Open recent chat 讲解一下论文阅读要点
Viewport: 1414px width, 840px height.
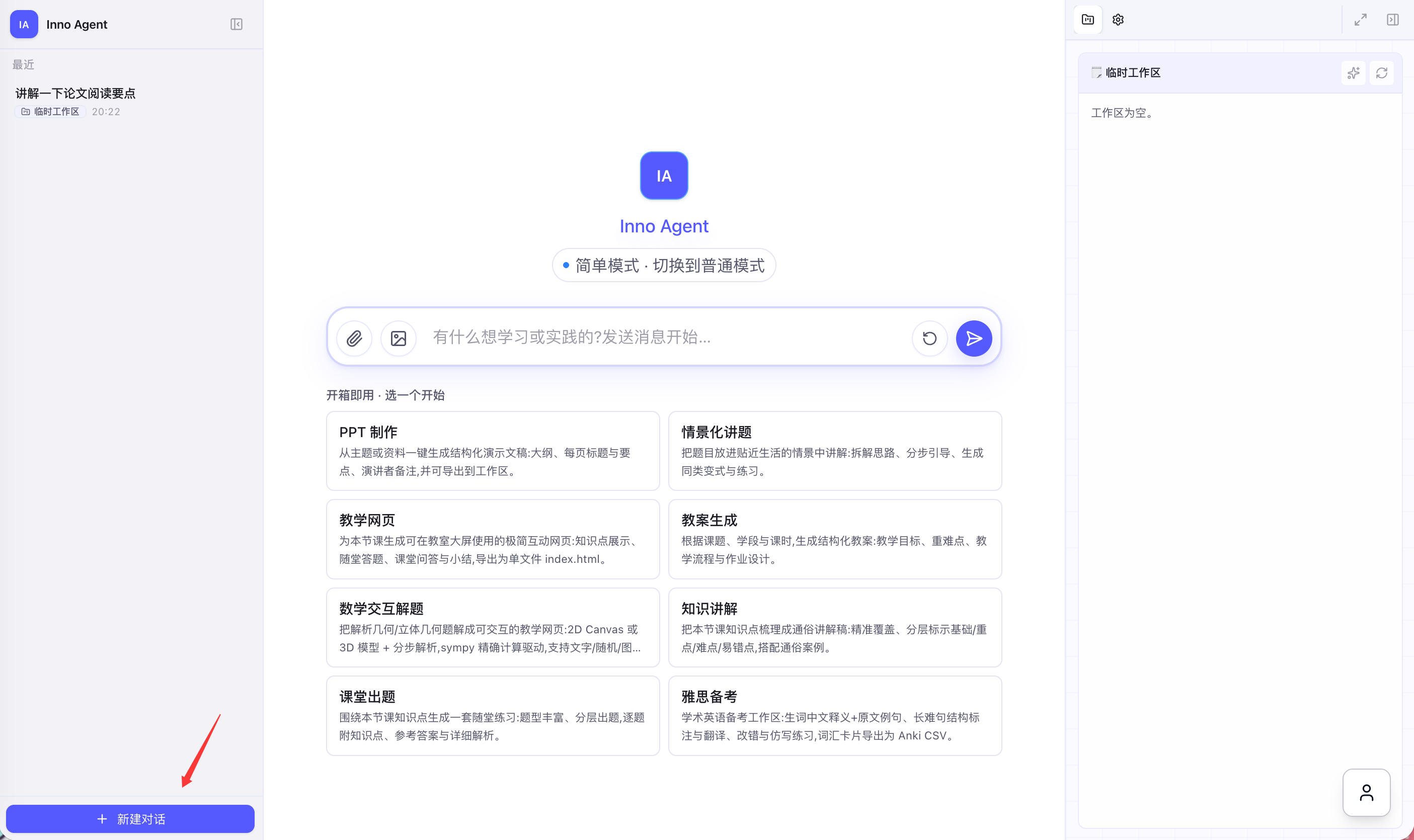pyautogui.click(x=75, y=94)
